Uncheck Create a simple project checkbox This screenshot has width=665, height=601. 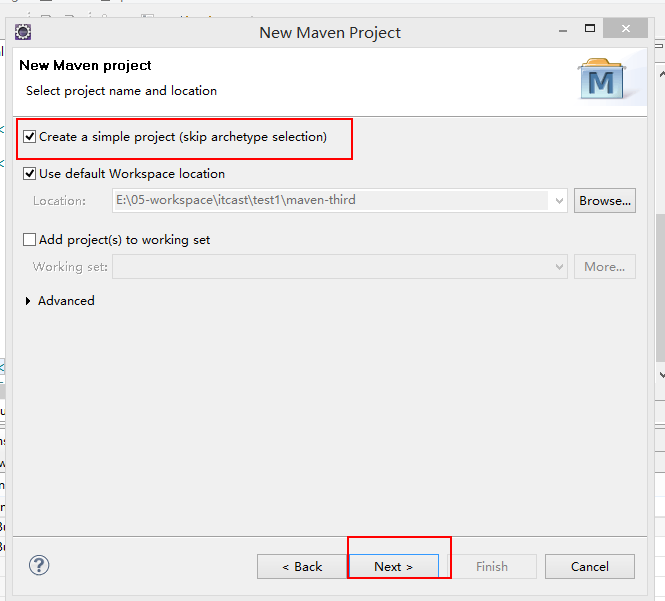pos(30,137)
